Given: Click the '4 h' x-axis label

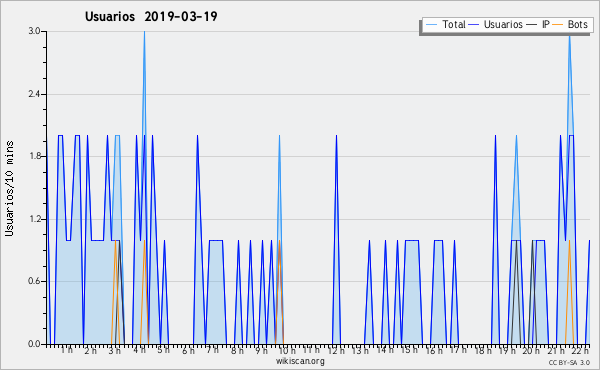Looking at the screenshot, I should (x=139, y=350).
